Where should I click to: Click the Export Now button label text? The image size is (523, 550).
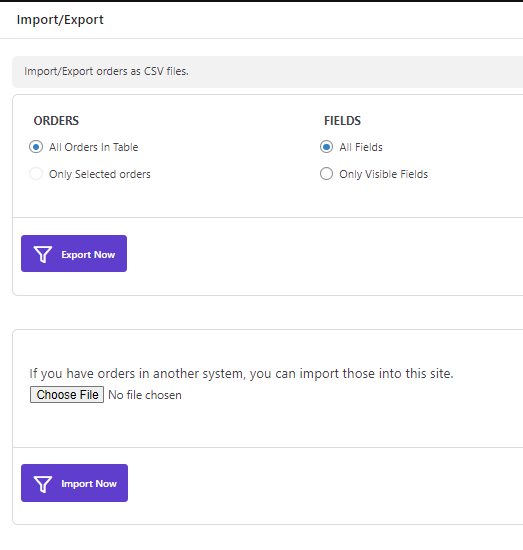(88, 255)
